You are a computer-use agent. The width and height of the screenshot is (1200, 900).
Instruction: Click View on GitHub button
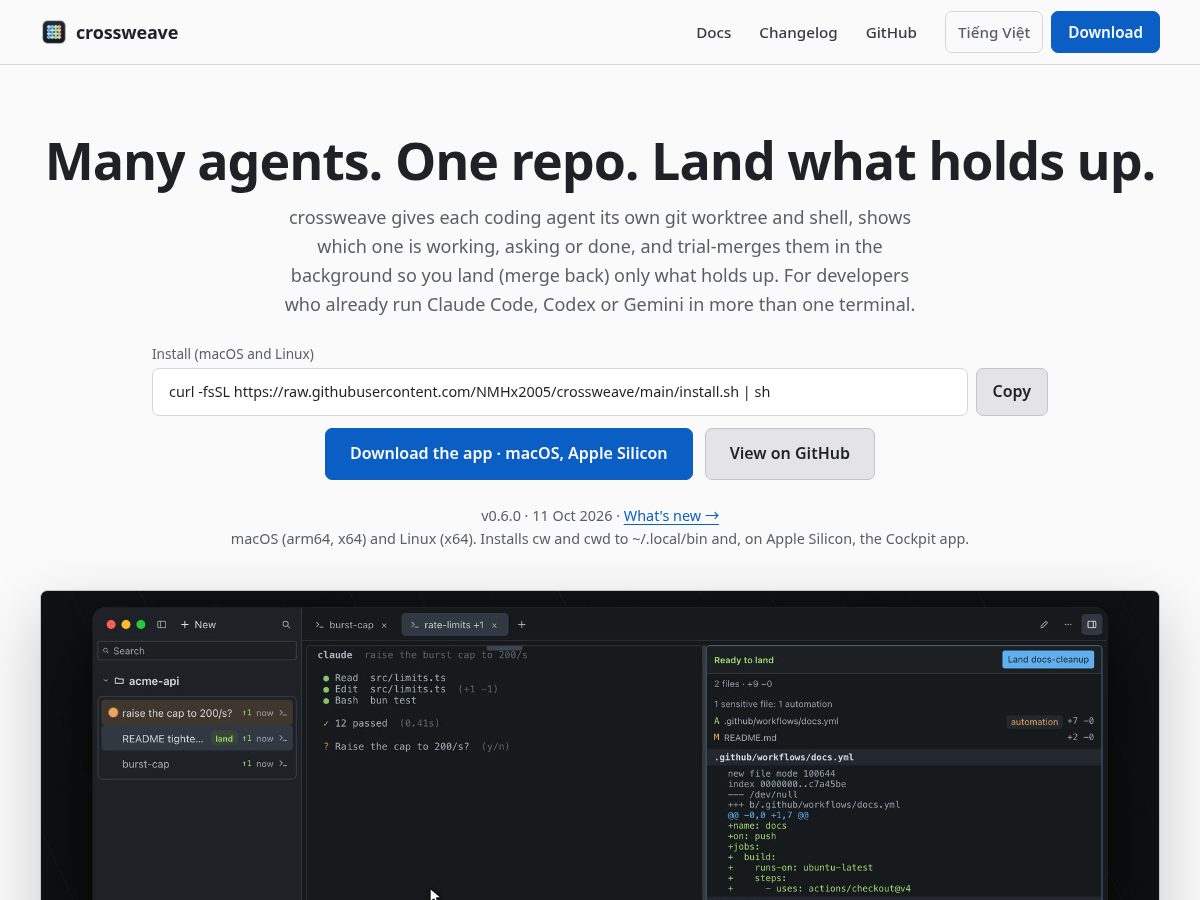[790, 454]
